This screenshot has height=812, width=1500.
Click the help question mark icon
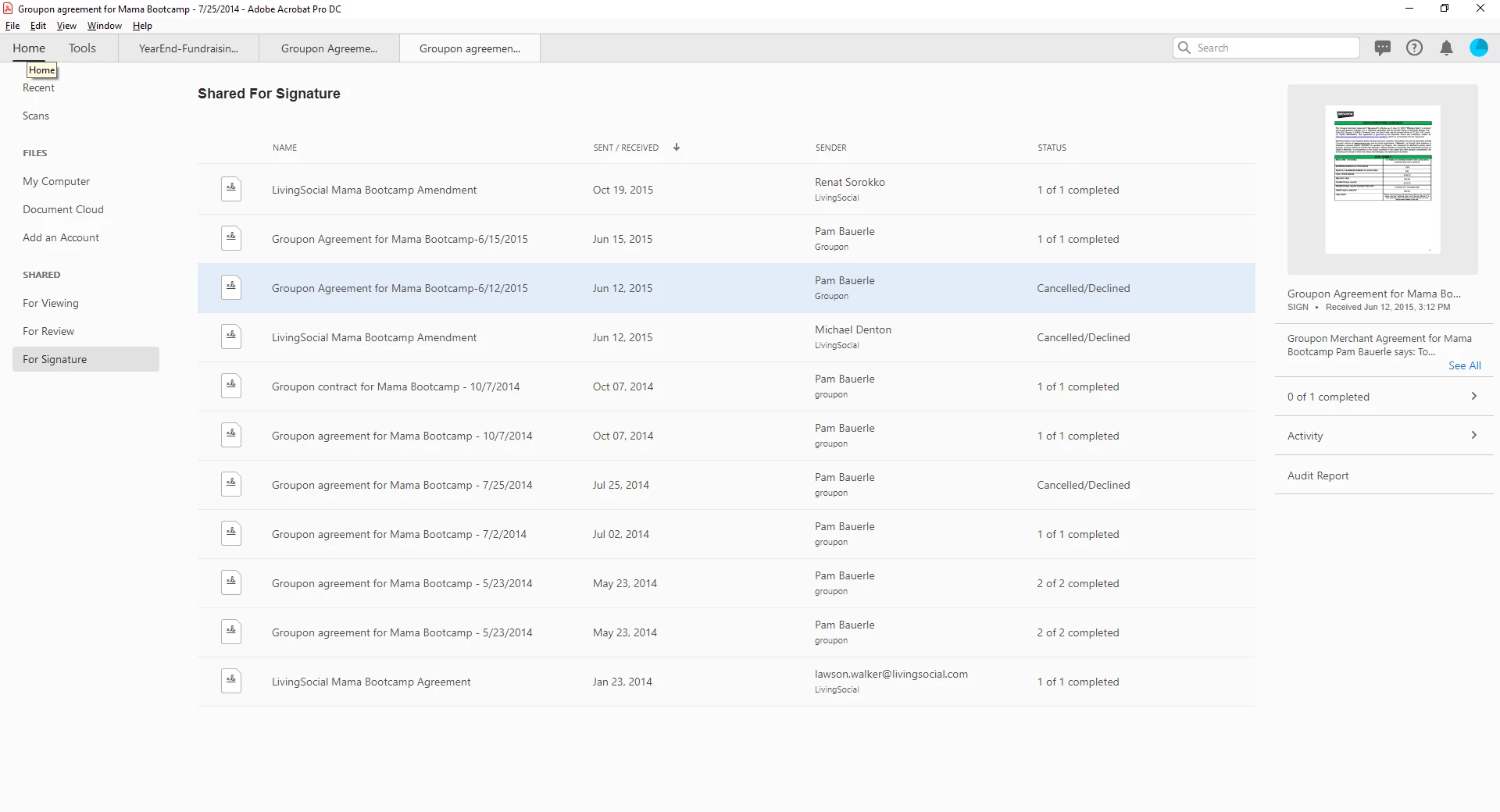[x=1414, y=48]
